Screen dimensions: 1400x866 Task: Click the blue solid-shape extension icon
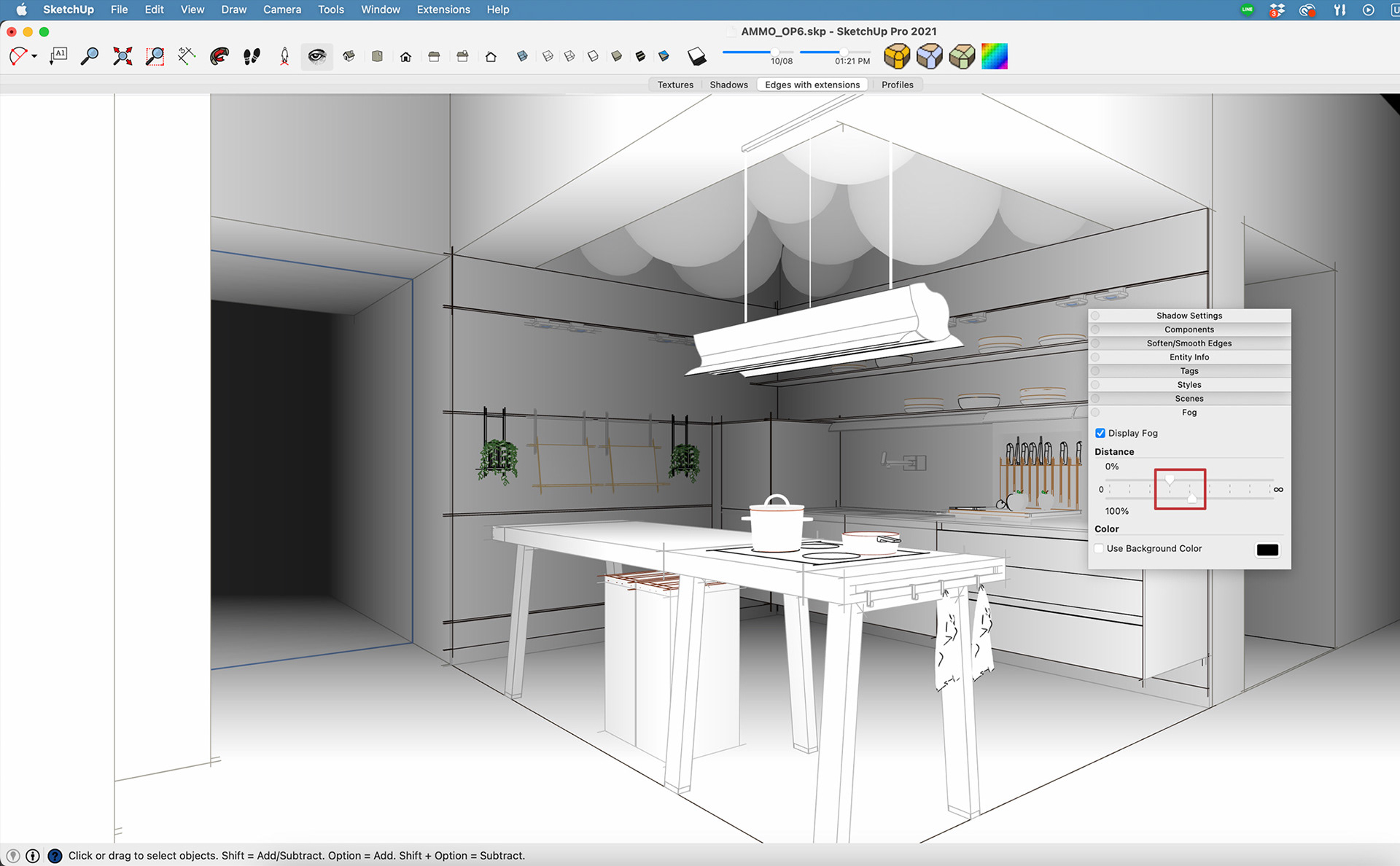(x=930, y=56)
